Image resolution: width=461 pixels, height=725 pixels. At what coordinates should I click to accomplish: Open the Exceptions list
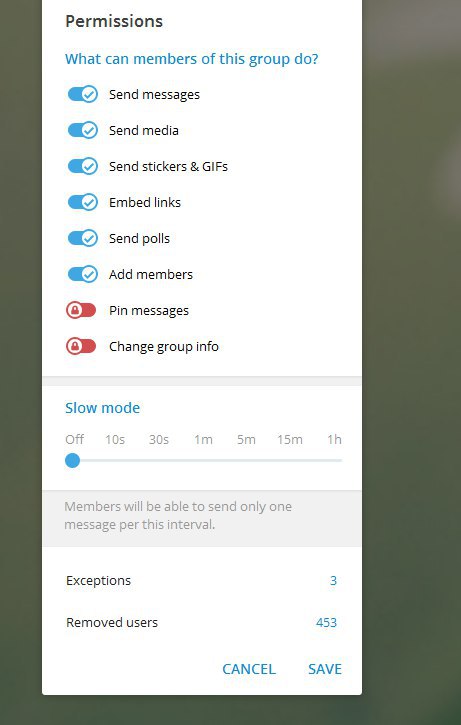coord(202,581)
